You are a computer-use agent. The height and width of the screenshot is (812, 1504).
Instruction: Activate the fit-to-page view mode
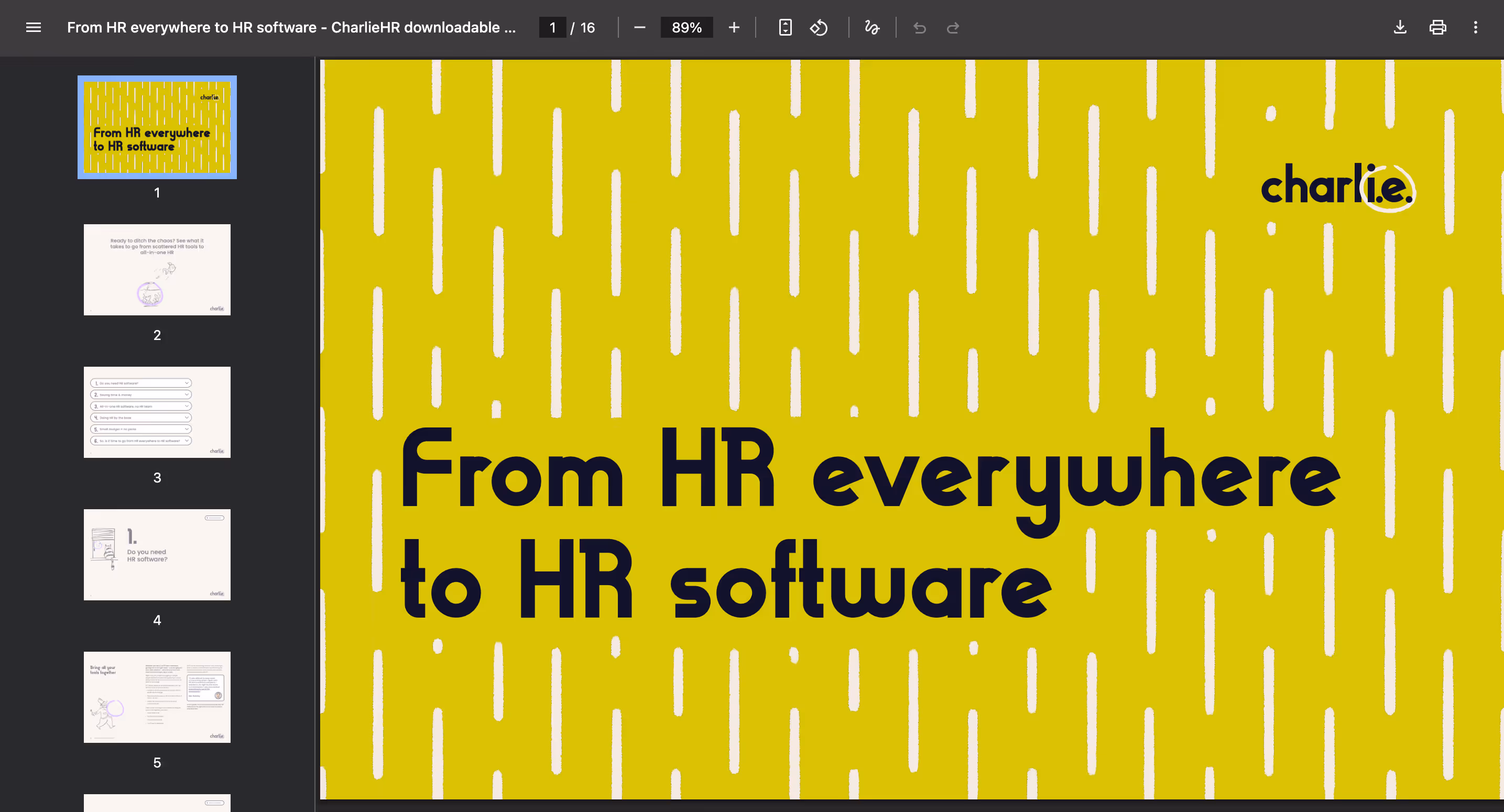click(784, 27)
